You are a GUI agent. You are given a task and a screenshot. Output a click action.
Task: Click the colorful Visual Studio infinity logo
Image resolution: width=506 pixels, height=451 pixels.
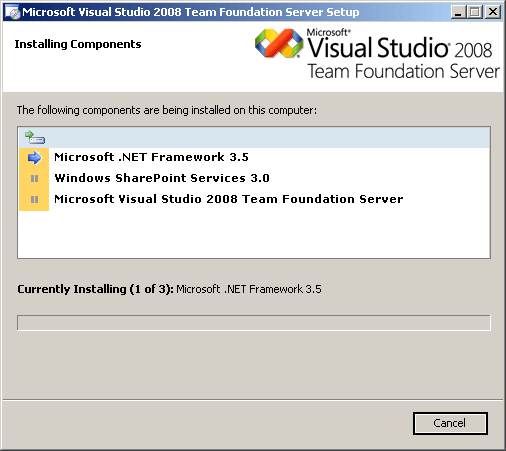279,43
